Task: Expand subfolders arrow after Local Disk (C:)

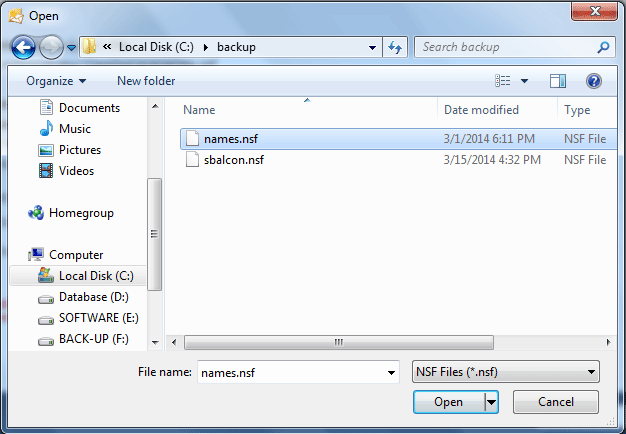Action: point(206,48)
